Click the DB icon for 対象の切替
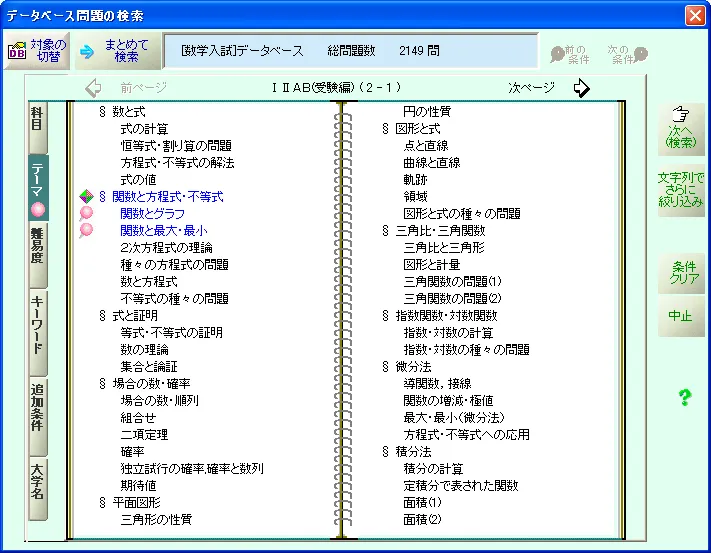 tap(17, 51)
